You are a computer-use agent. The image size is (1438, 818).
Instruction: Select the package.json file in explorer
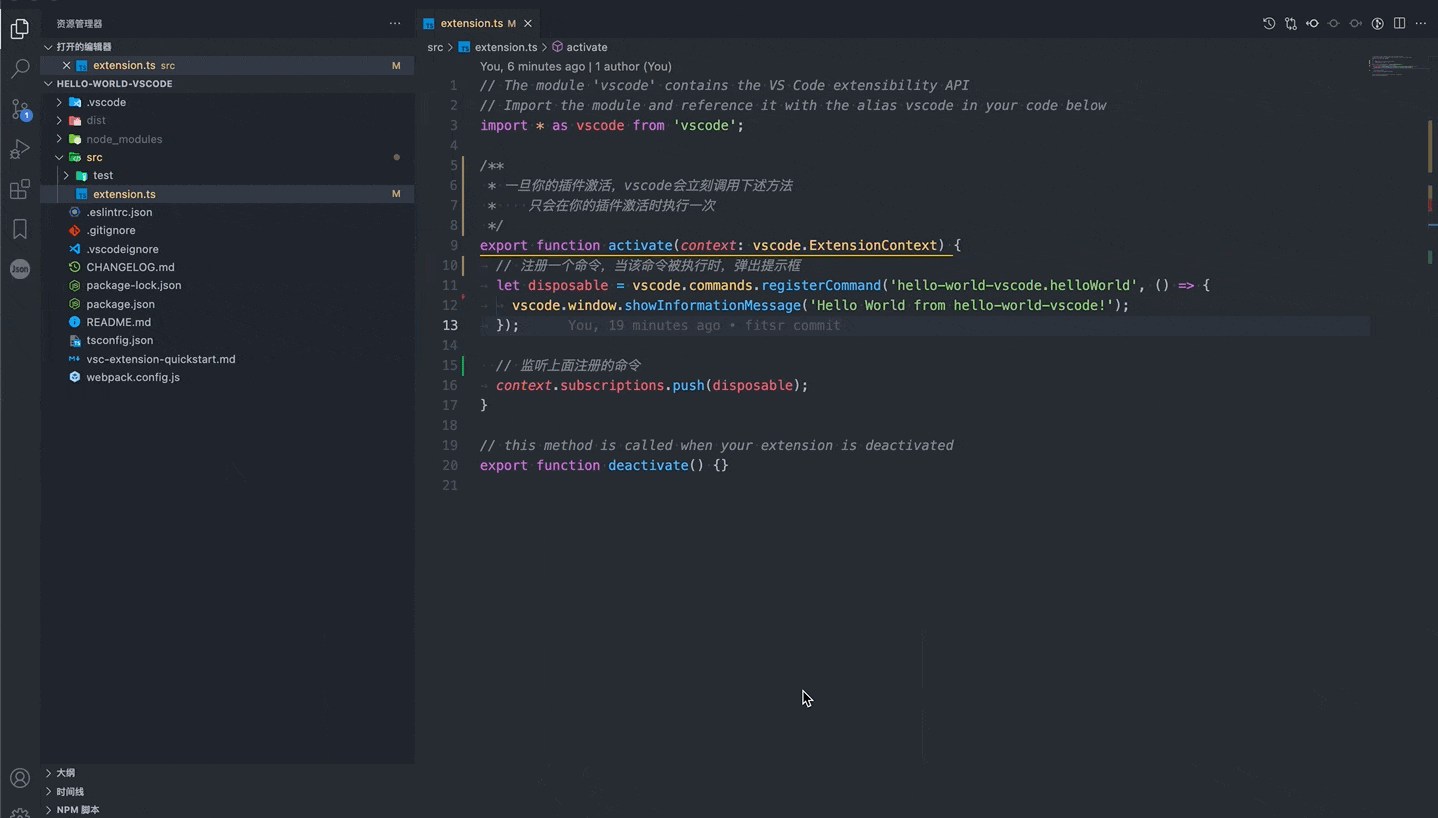[x=120, y=304]
